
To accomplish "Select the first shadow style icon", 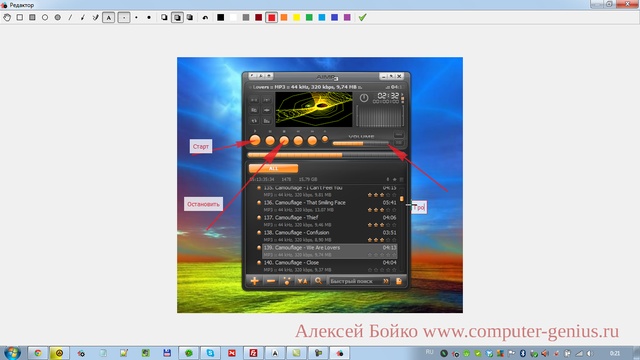I will click(x=164, y=18).
